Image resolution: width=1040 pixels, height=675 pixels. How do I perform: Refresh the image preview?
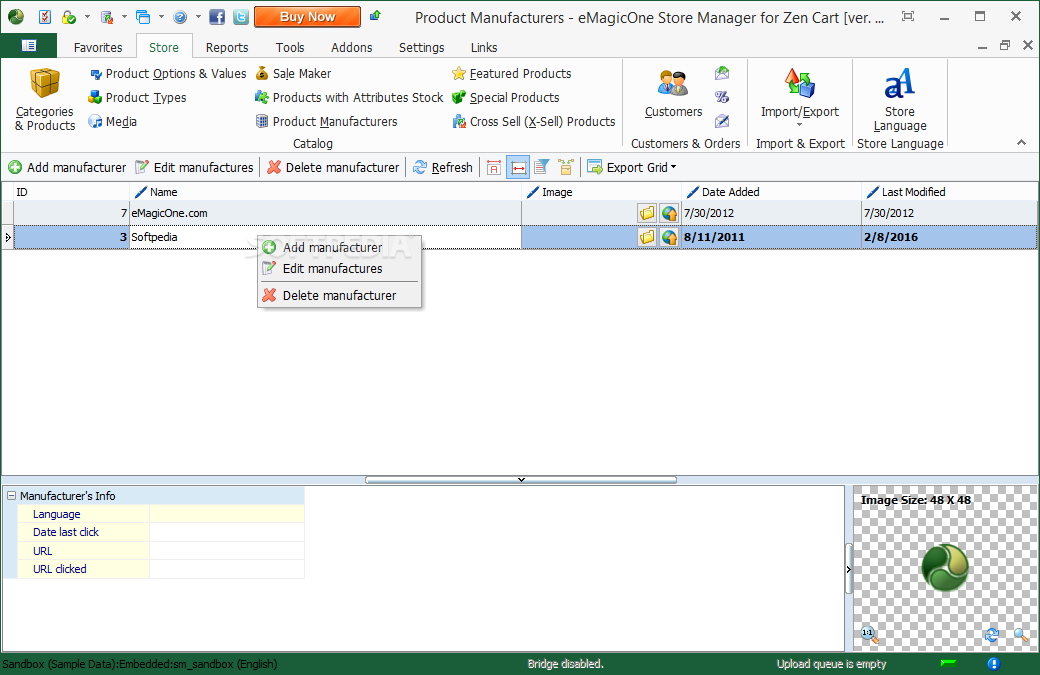point(992,635)
